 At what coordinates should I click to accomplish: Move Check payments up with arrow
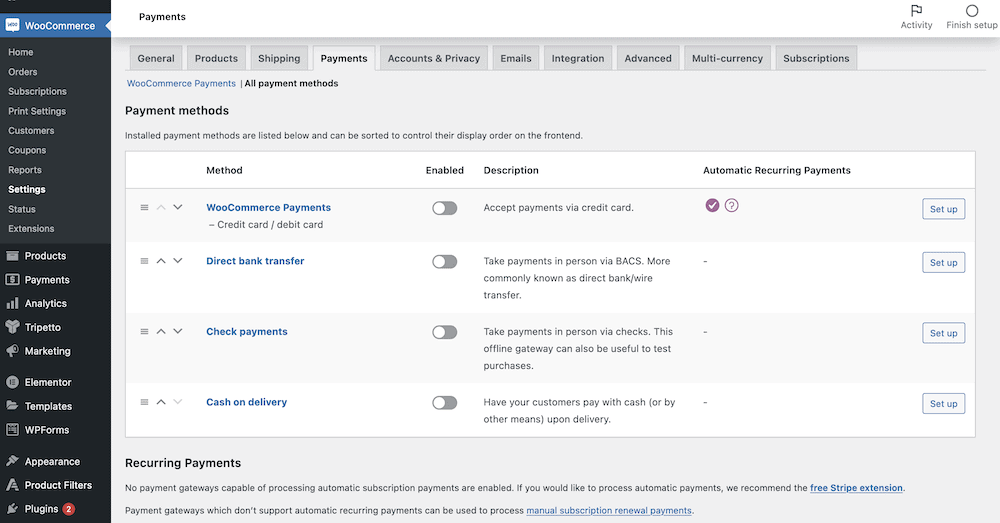[x=161, y=332]
